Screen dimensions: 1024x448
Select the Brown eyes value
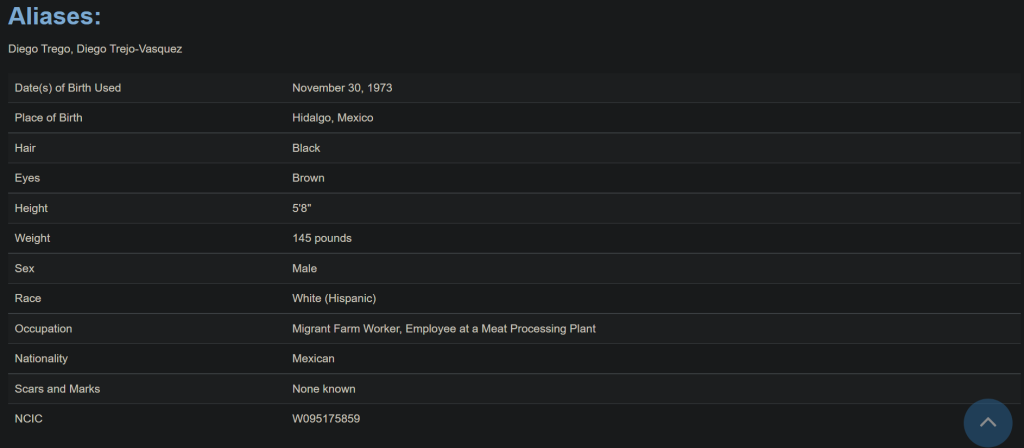(x=308, y=178)
